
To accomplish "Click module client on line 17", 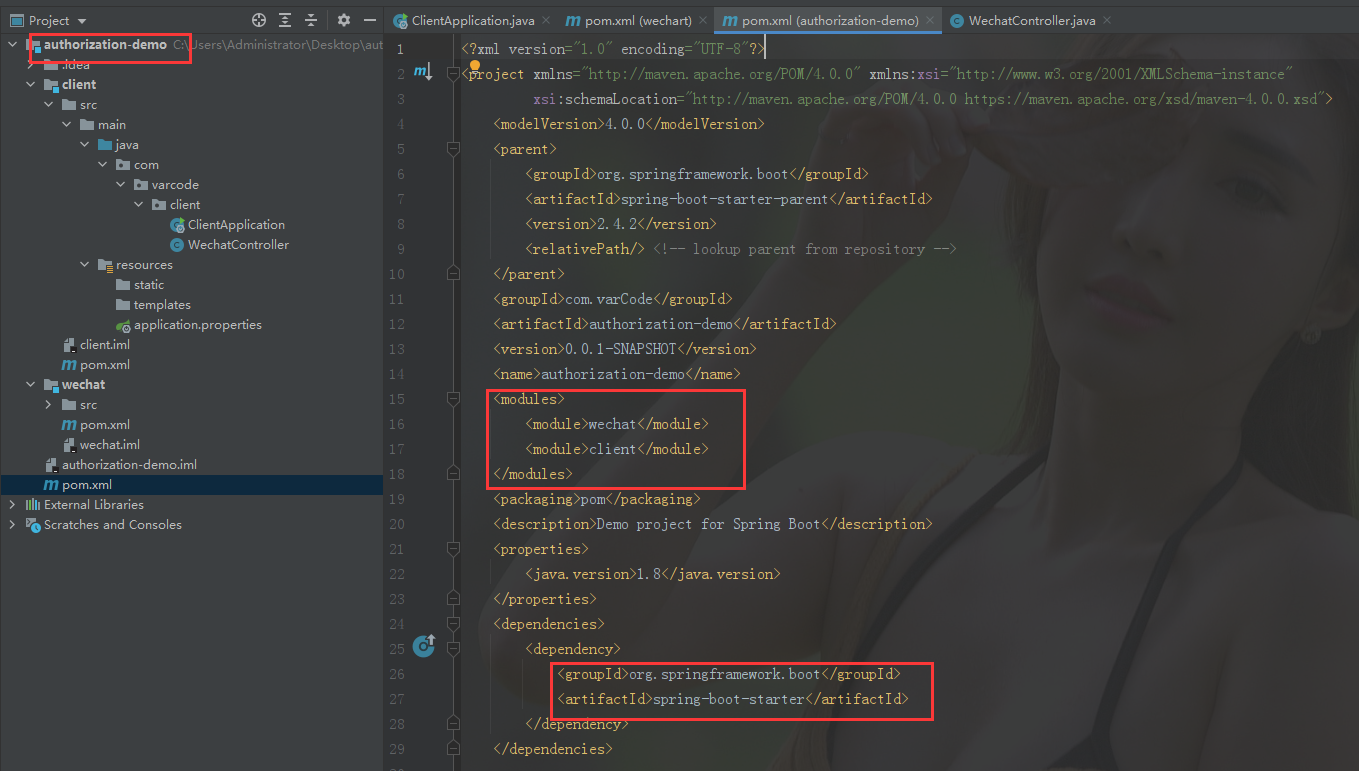I will (613, 449).
